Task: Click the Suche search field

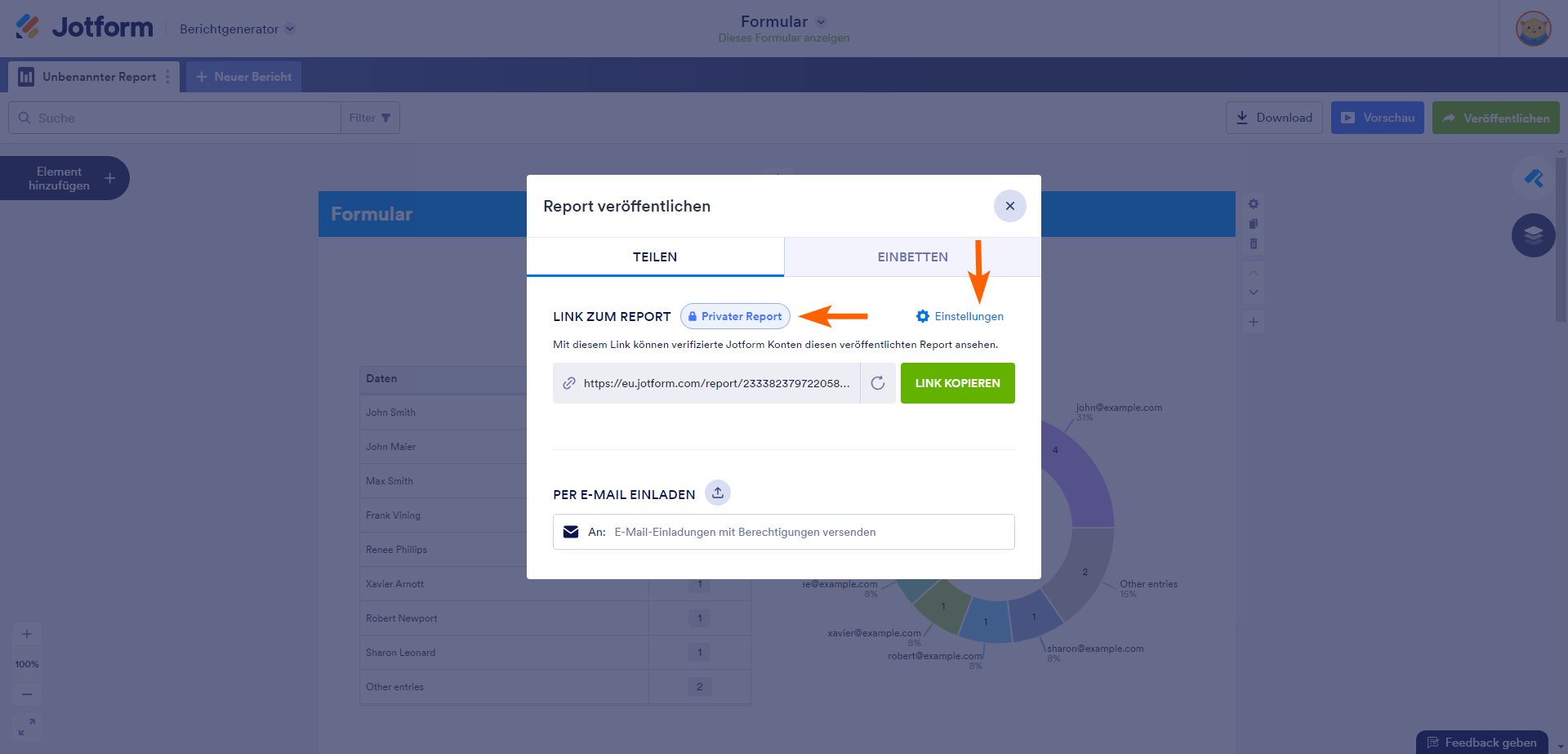Action: 175,118
